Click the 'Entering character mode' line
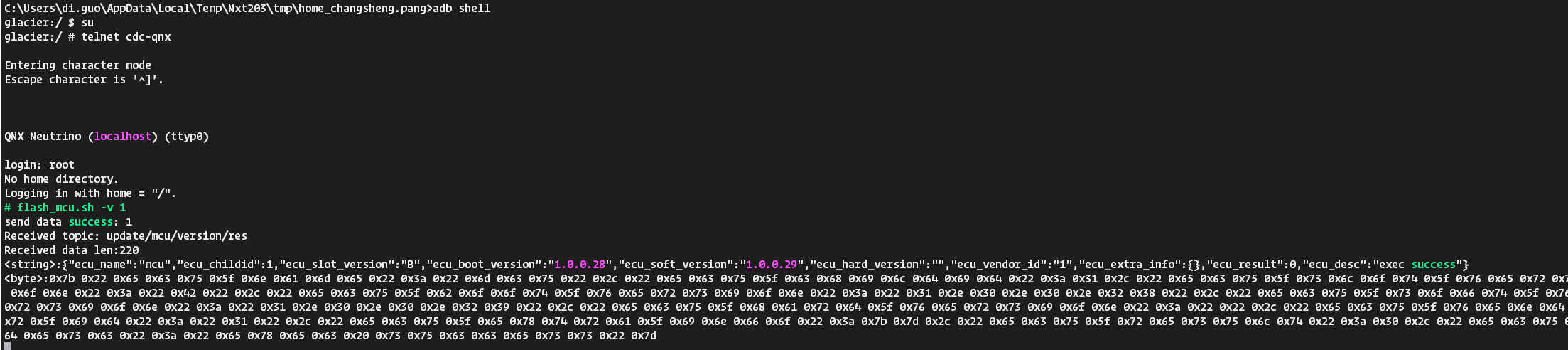 (77, 65)
